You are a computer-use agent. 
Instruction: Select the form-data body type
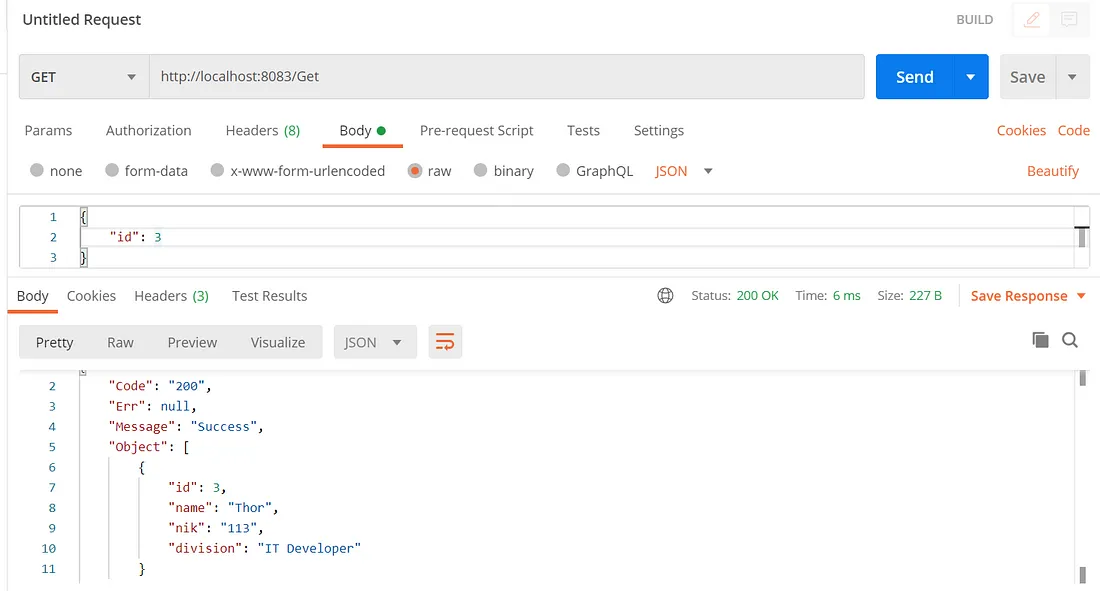(x=112, y=171)
